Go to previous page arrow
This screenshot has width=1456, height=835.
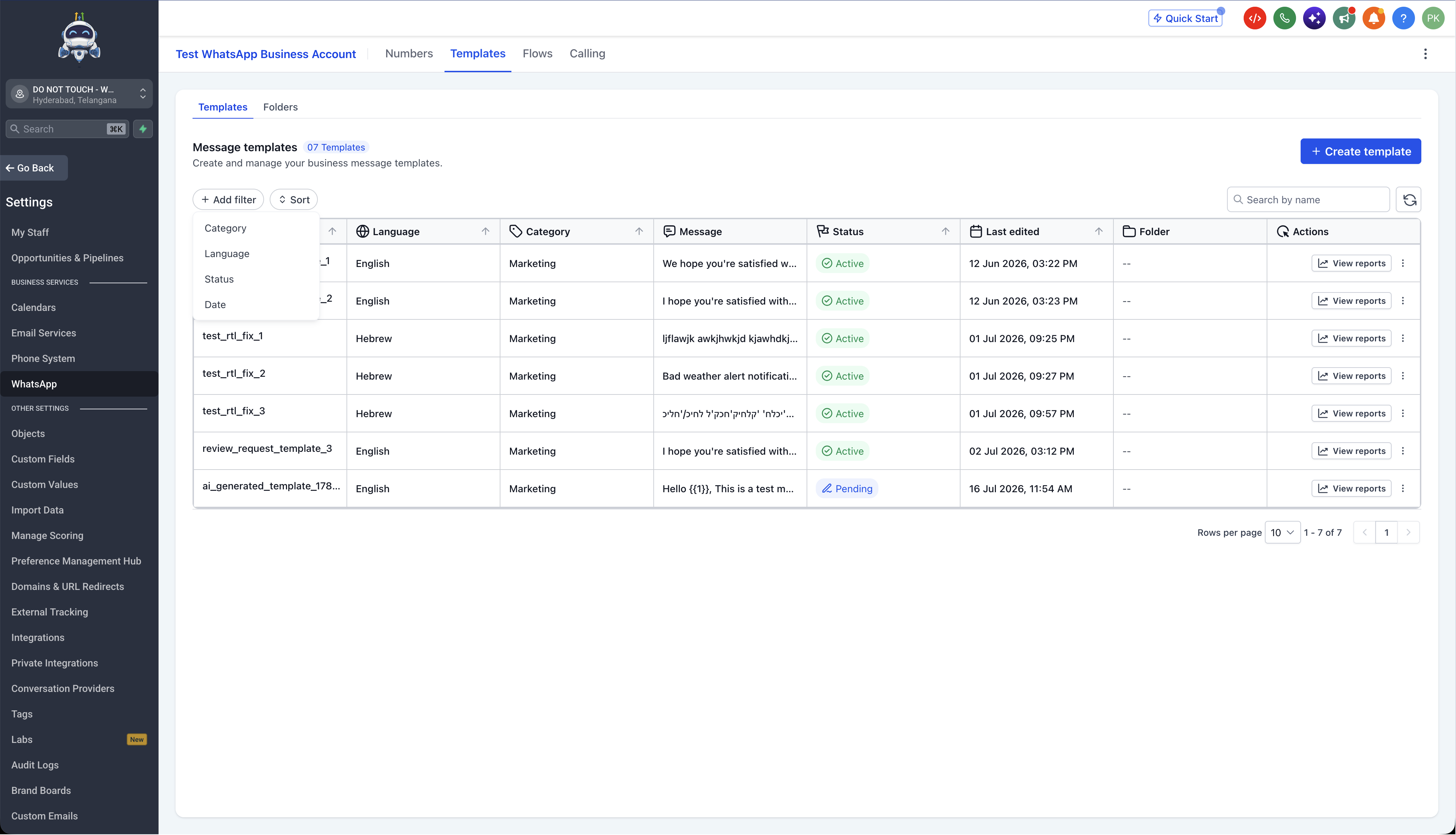tap(1364, 533)
